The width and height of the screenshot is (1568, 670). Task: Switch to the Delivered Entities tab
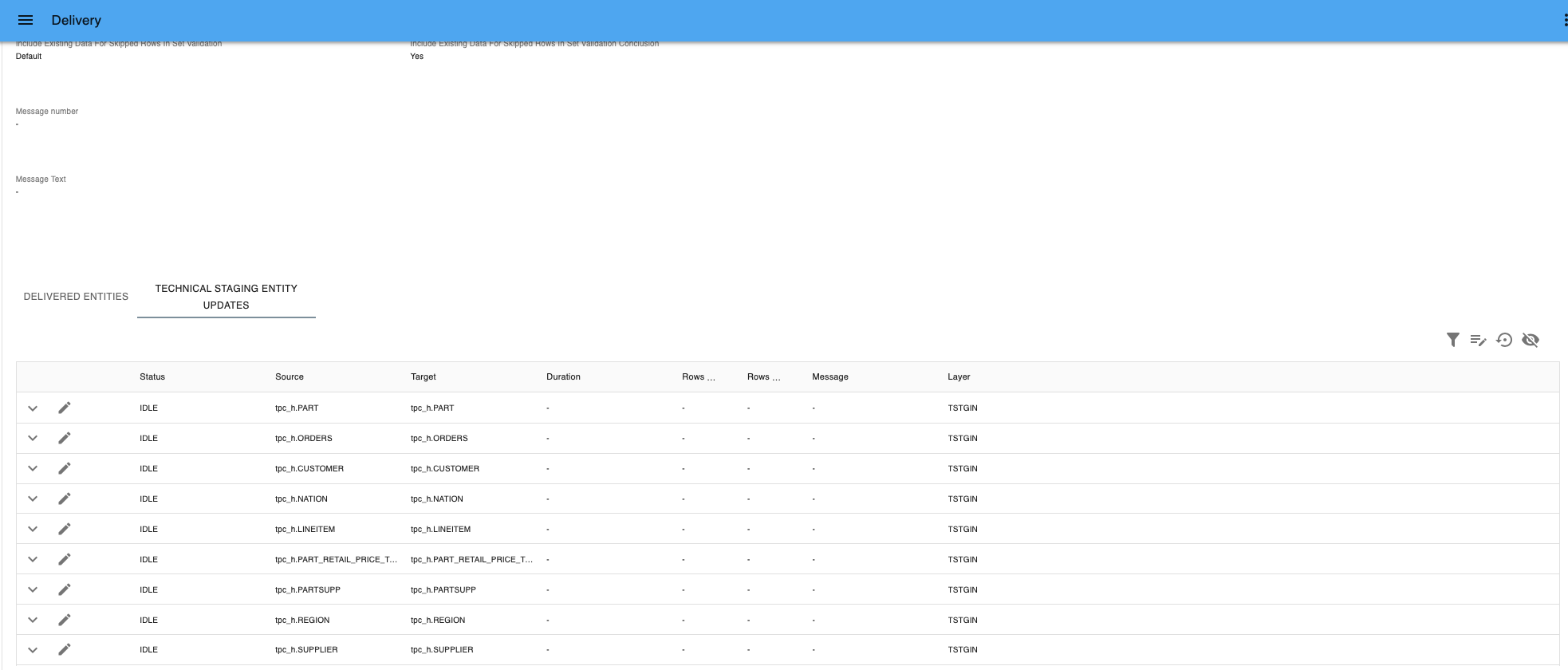coord(76,297)
